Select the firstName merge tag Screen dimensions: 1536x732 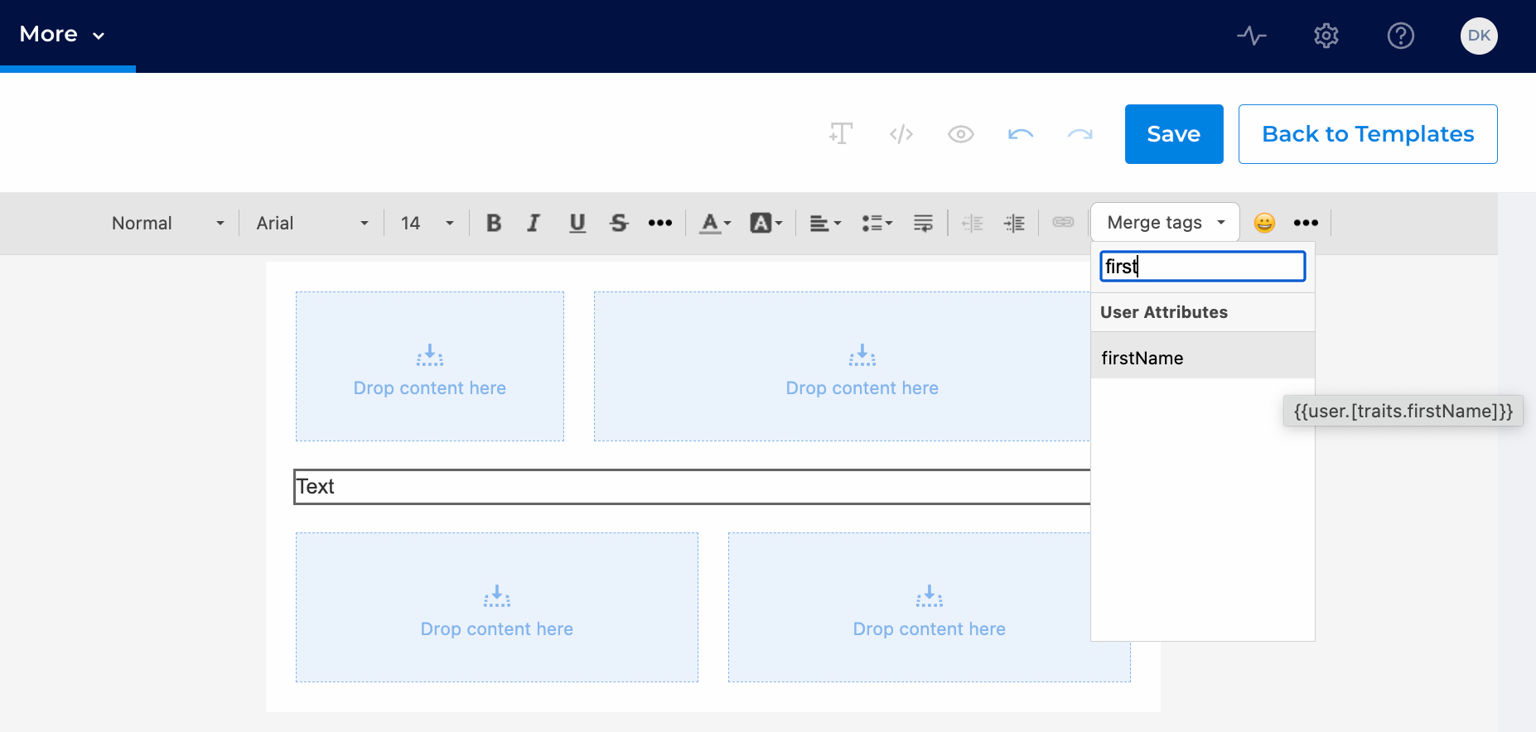(1203, 358)
